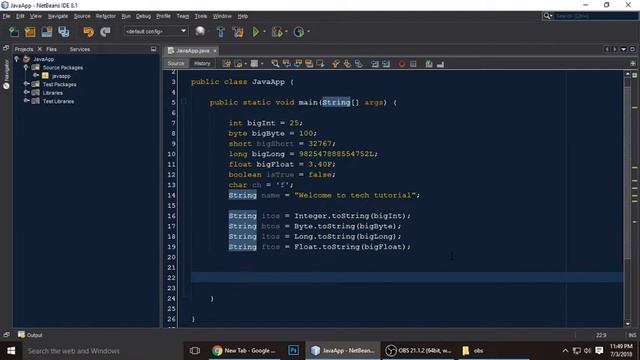This screenshot has width=640, height=360.
Task: Minimize the Projects window group
Action: [x=153, y=49]
